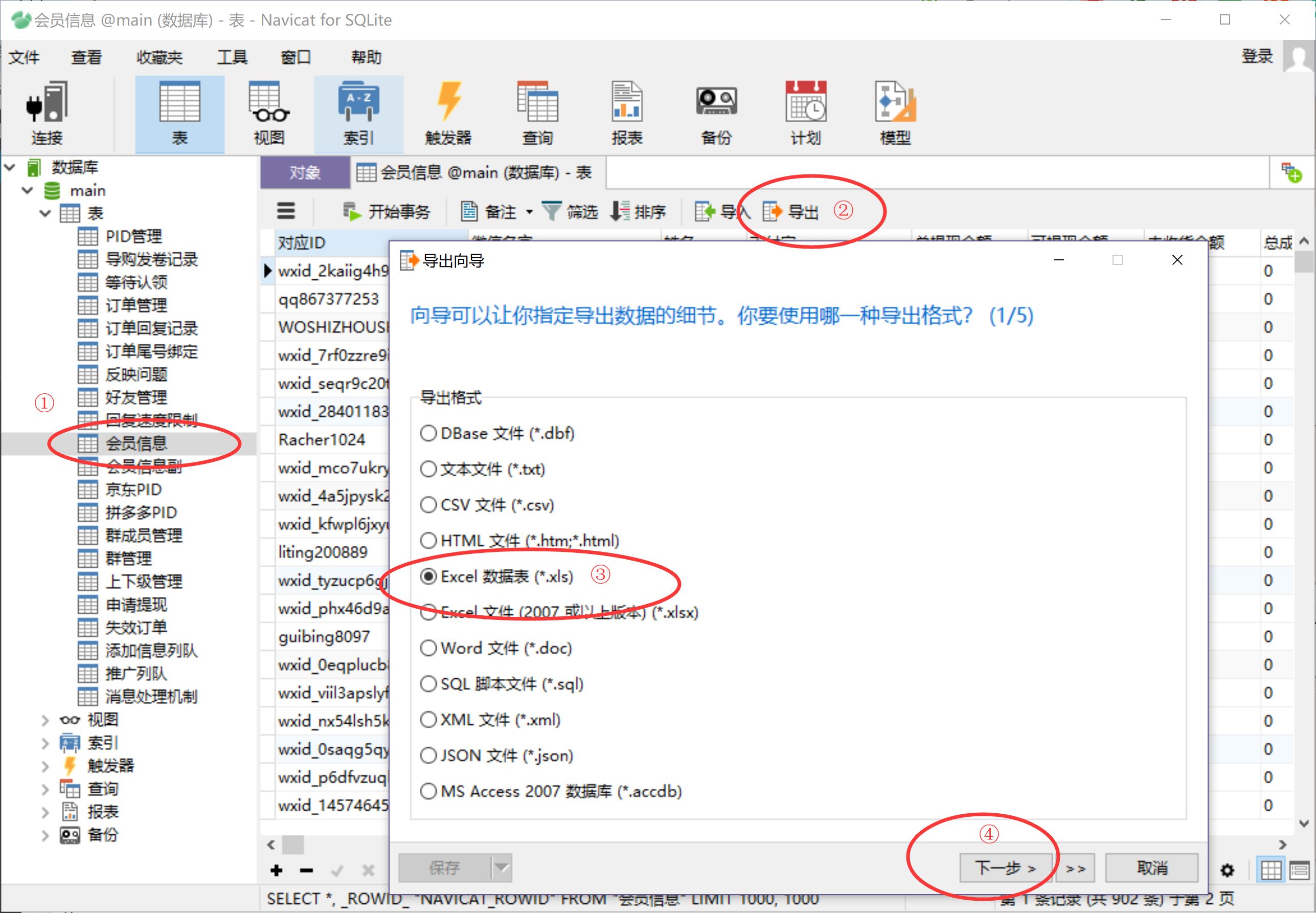Screen dimensions: 1316x913
Task: Click the >> skip-to-end wizard button
Action: (x=1075, y=869)
